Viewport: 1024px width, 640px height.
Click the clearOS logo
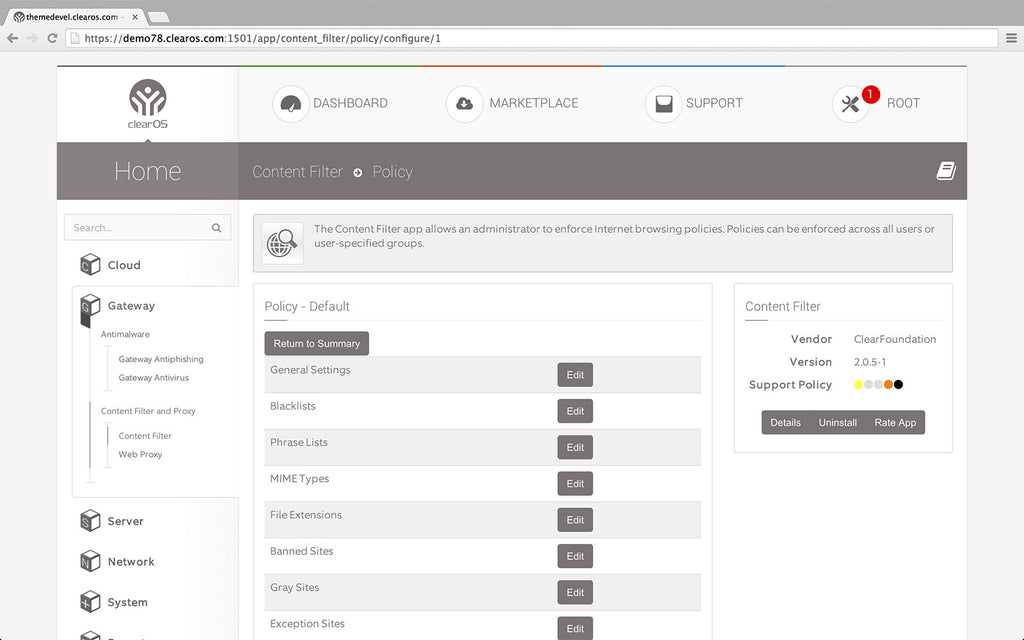(148, 104)
